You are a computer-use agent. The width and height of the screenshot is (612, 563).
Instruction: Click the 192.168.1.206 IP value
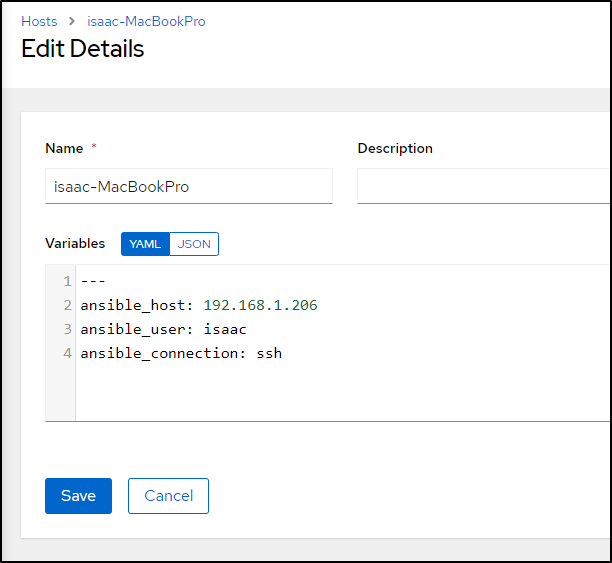(260, 305)
